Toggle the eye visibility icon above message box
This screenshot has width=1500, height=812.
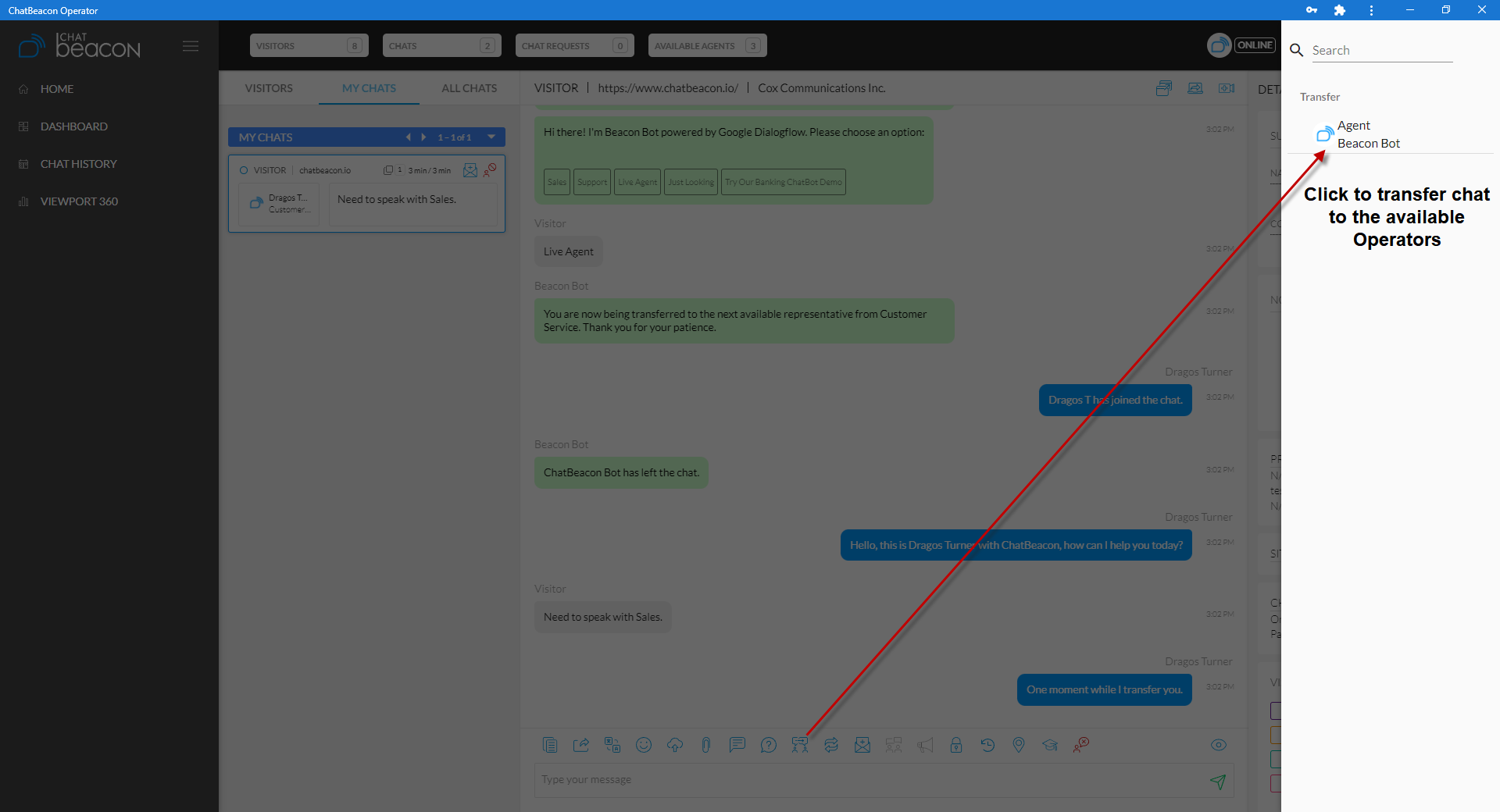[x=1219, y=745]
